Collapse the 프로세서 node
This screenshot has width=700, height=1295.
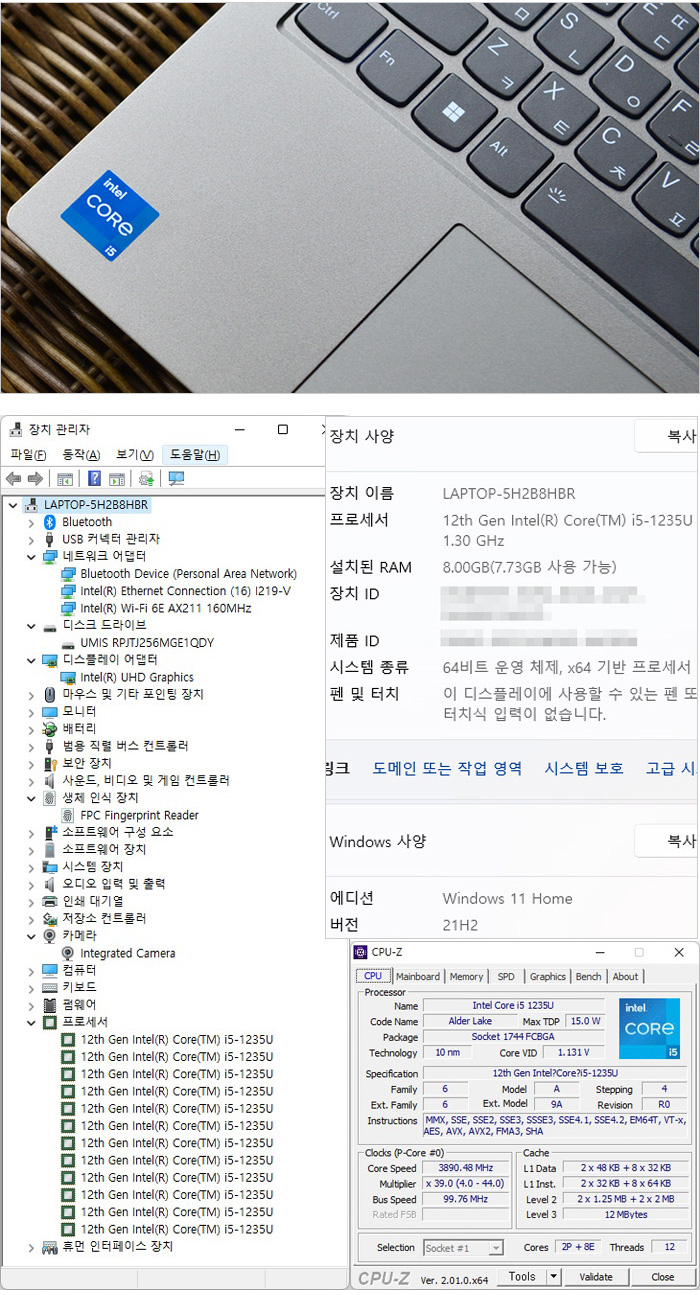(31, 1022)
